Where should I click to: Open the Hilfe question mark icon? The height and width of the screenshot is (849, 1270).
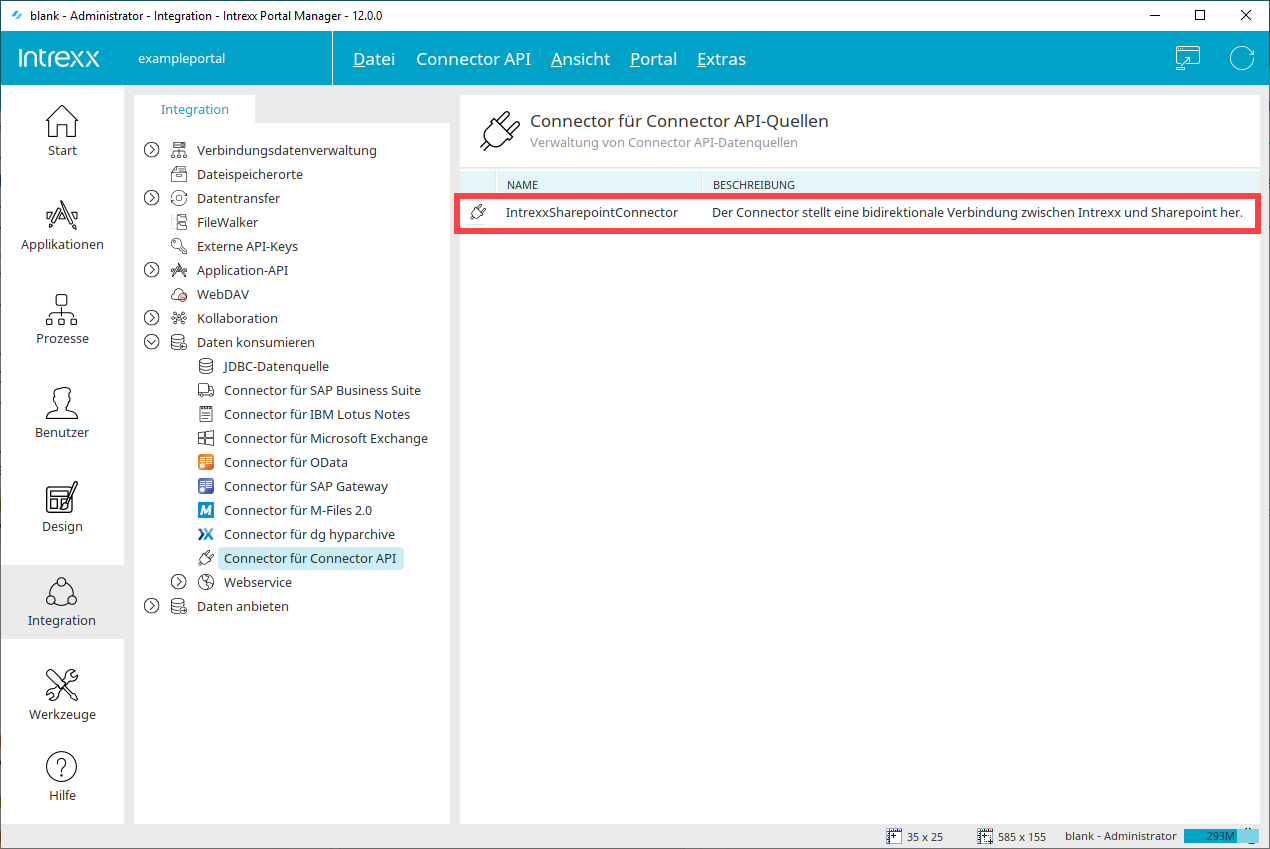62,768
